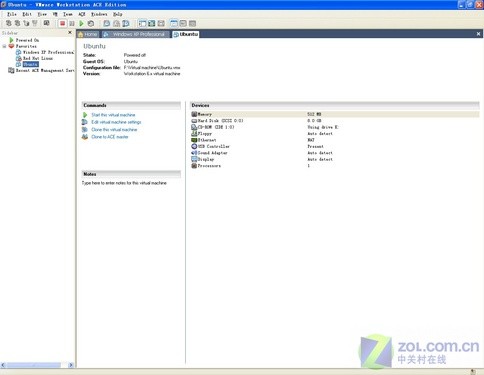Screen dimensions: 484x375
Task: Click the Floppy device icon
Action: [x=194, y=133]
